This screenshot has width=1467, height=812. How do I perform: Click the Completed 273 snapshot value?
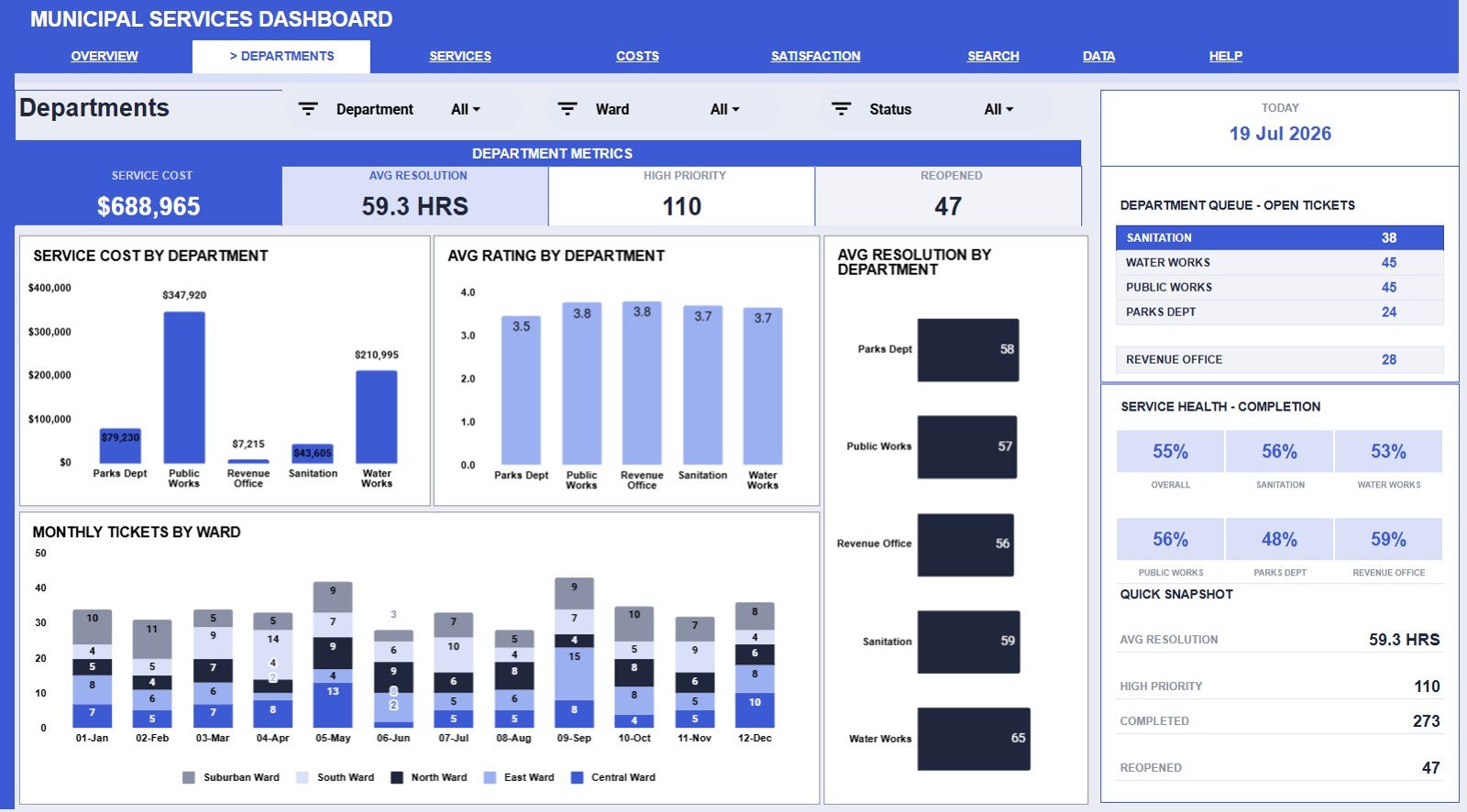(x=1426, y=721)
